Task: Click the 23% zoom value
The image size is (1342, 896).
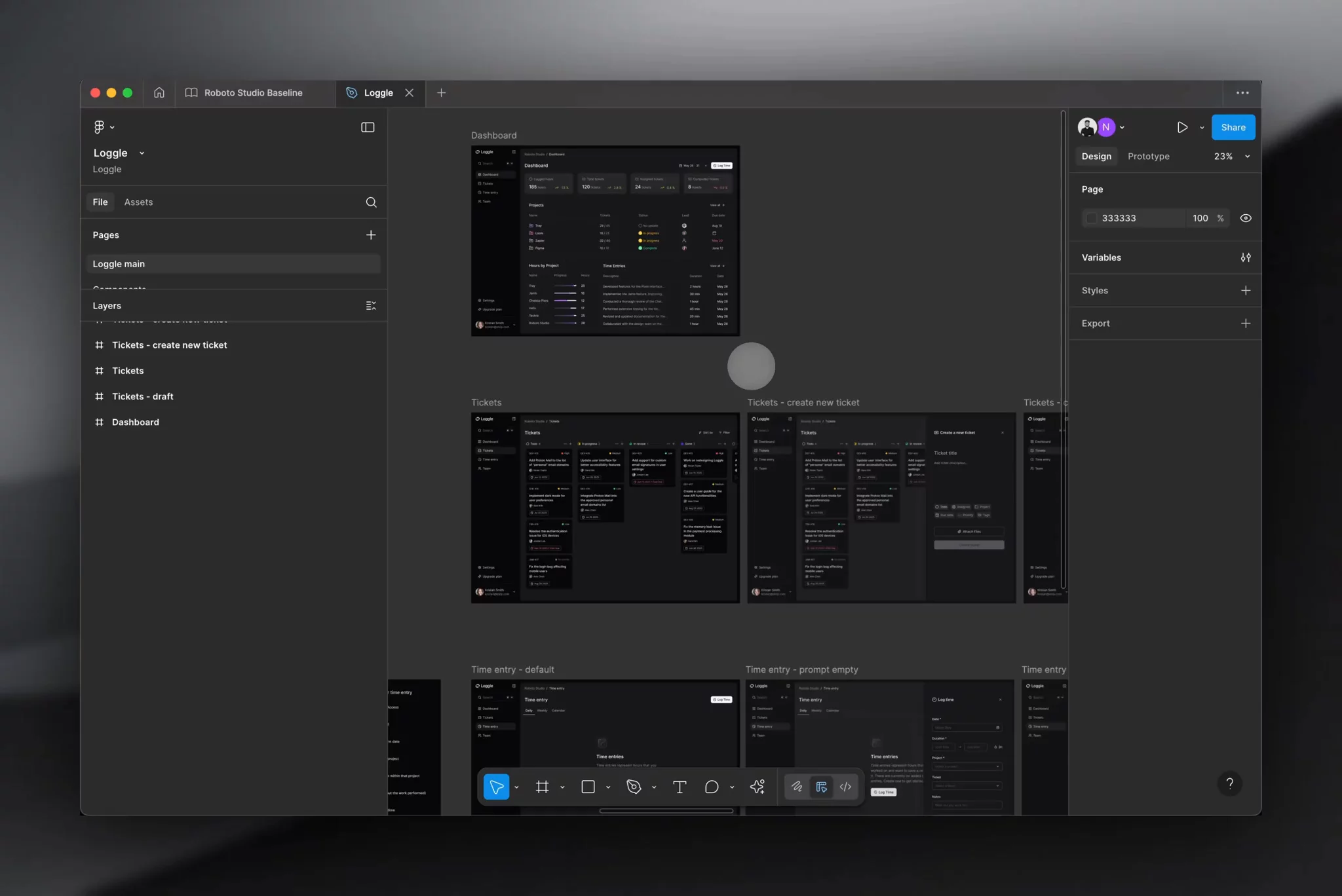Action: pyautogui.click(x=1223, y=157)
